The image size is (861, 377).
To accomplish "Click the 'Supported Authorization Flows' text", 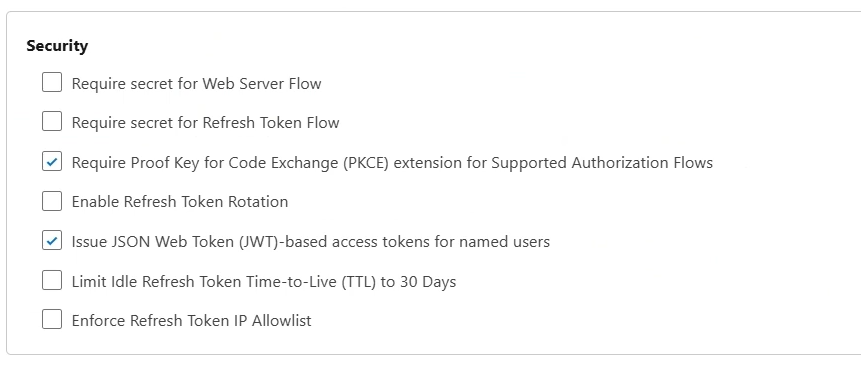I will pos(602,162).
